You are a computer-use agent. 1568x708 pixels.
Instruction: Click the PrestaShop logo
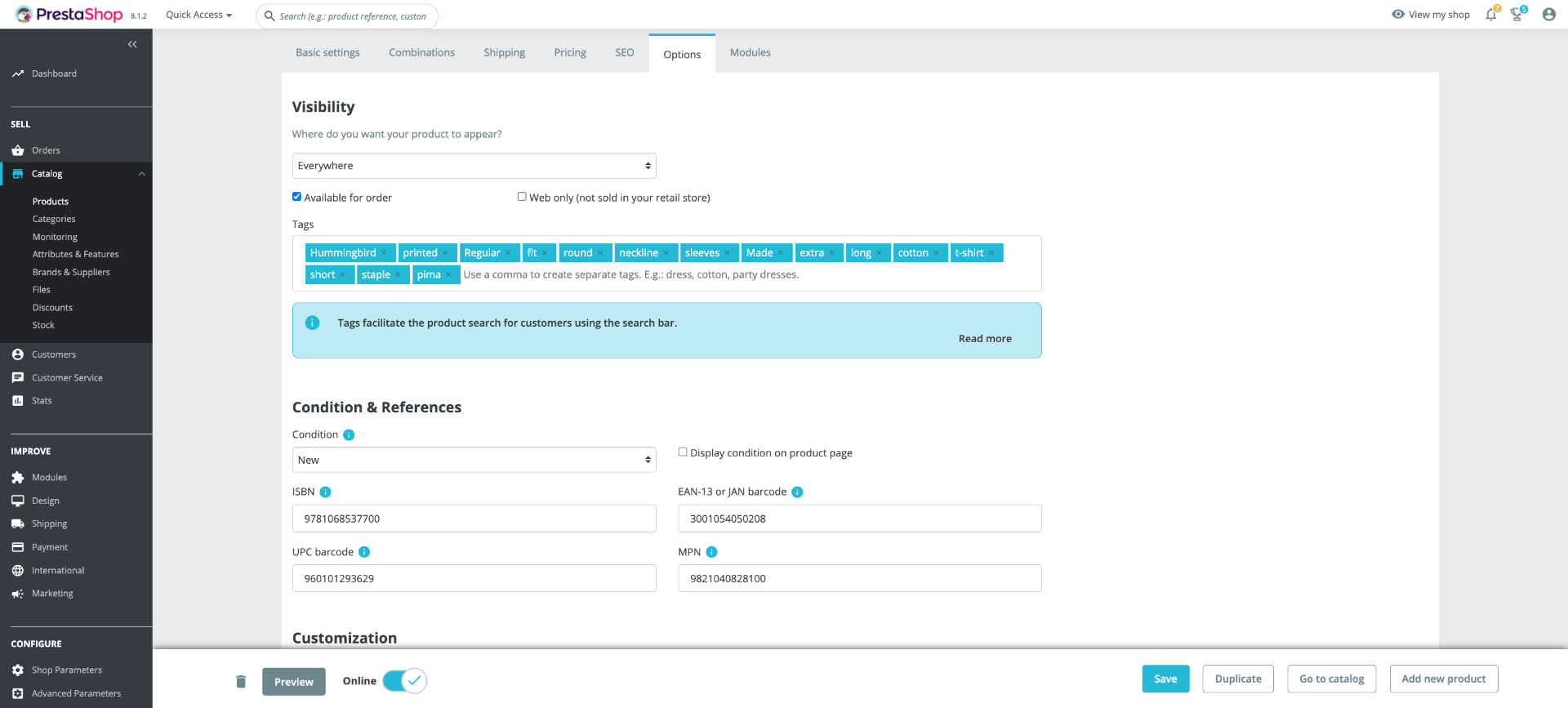69,15
